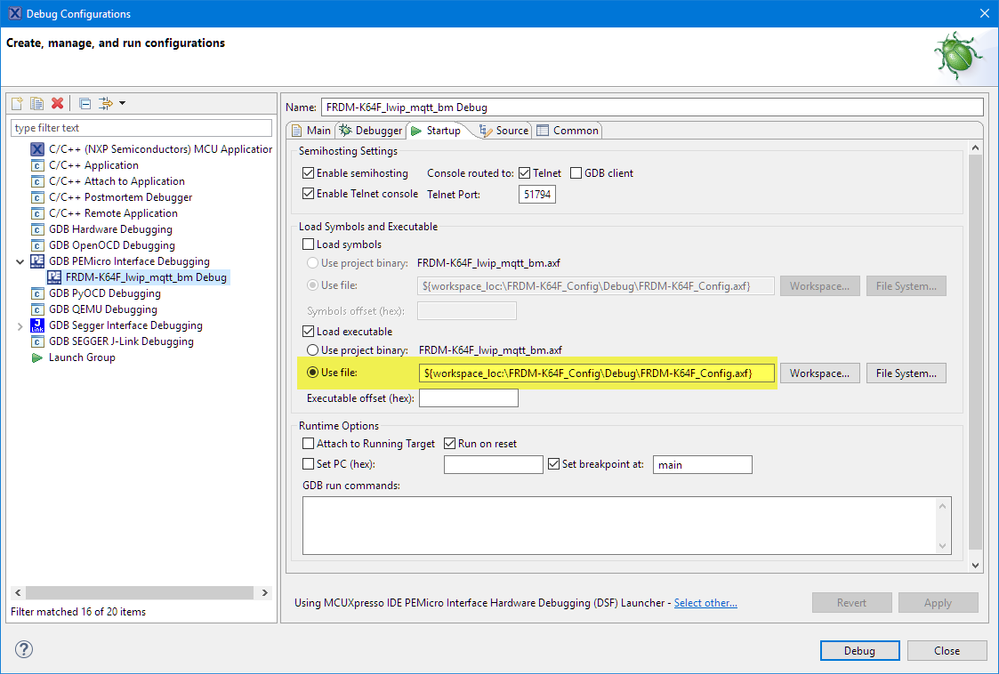Click the Debug button
Screen dimensions: 999x674
click(x=859, y=650)
